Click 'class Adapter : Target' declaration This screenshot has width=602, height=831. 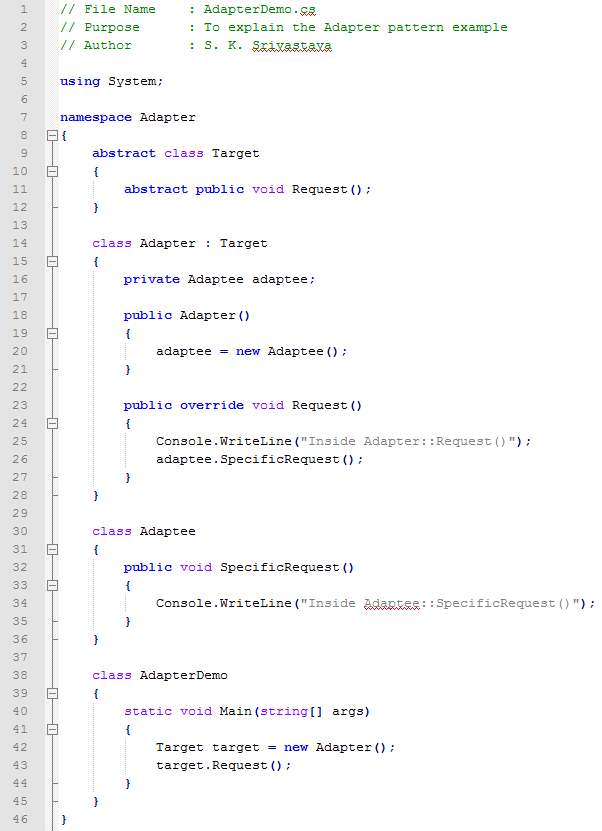(180, 243)
